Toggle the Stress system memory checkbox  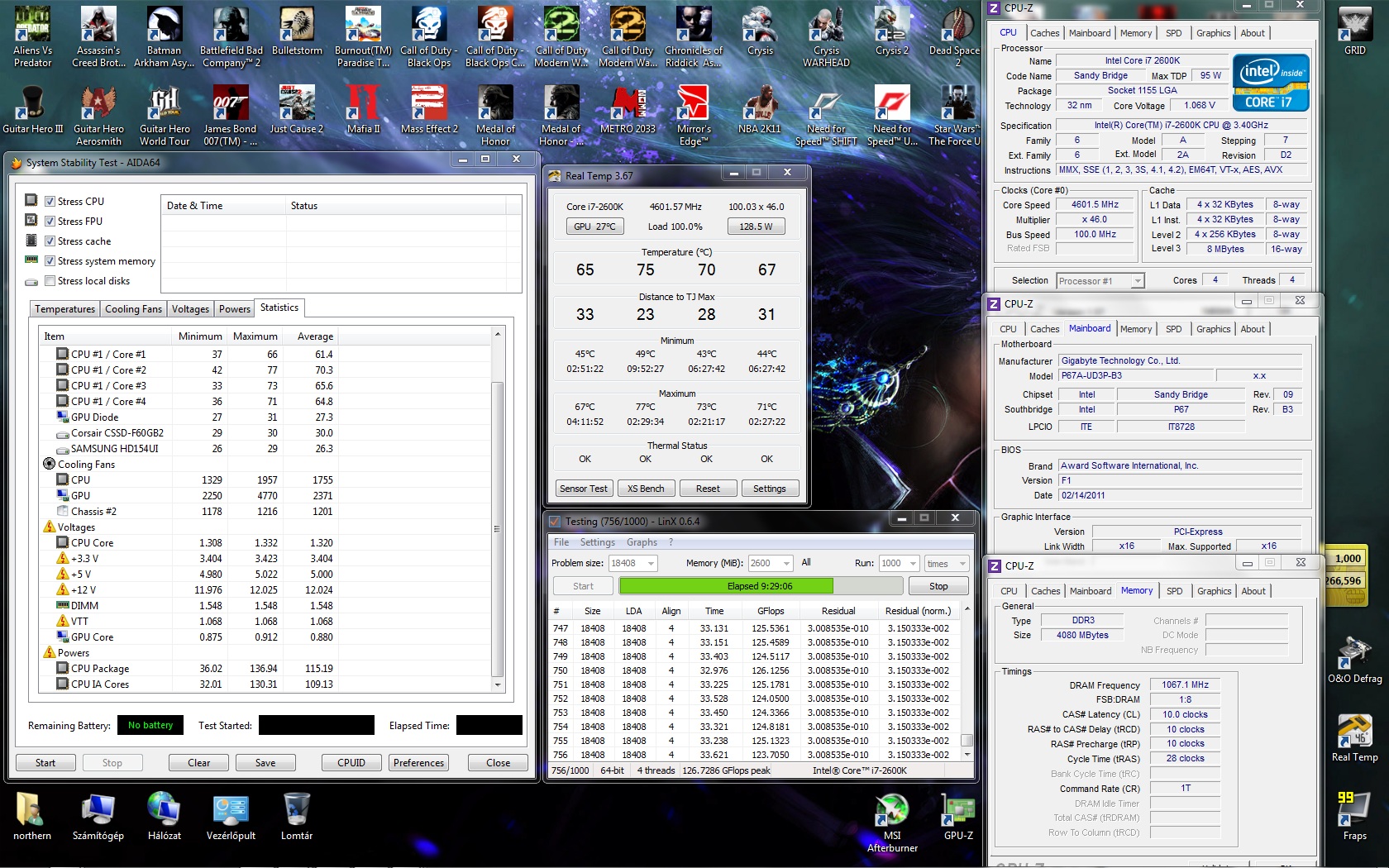pyautogui.click(x=50, y=261)
